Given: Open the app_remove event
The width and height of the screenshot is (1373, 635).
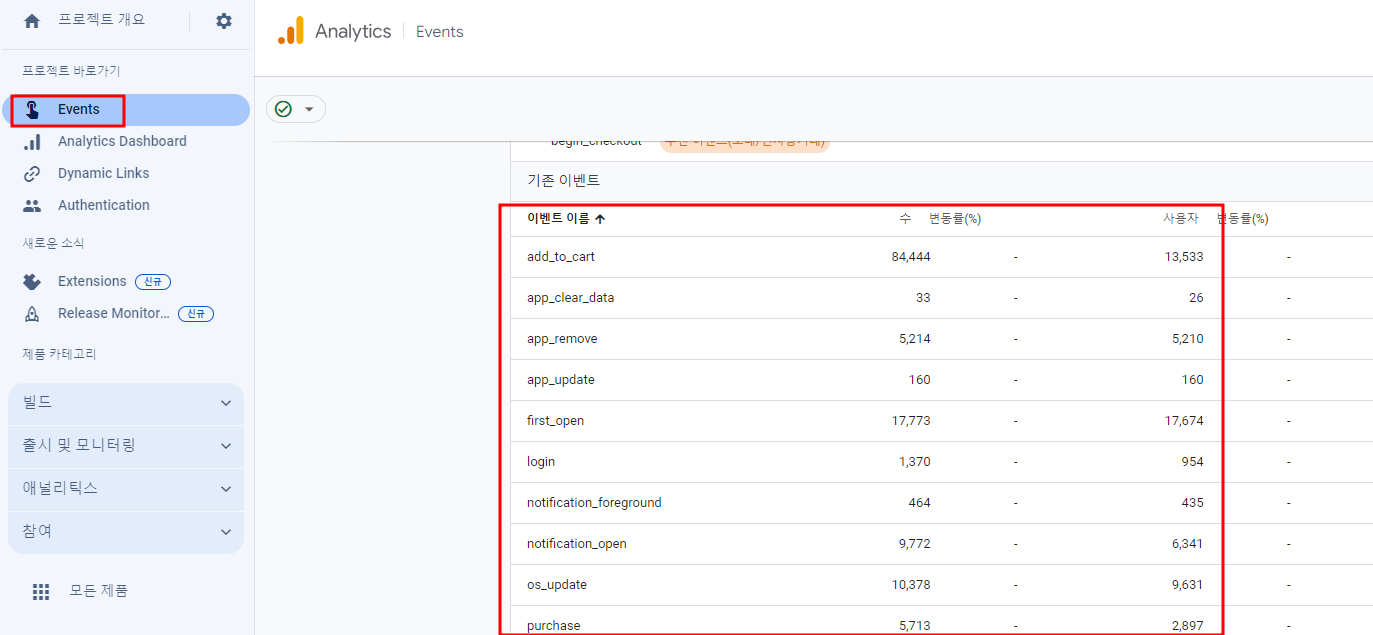Looking at the screenshot, I should tap(562, 339).
